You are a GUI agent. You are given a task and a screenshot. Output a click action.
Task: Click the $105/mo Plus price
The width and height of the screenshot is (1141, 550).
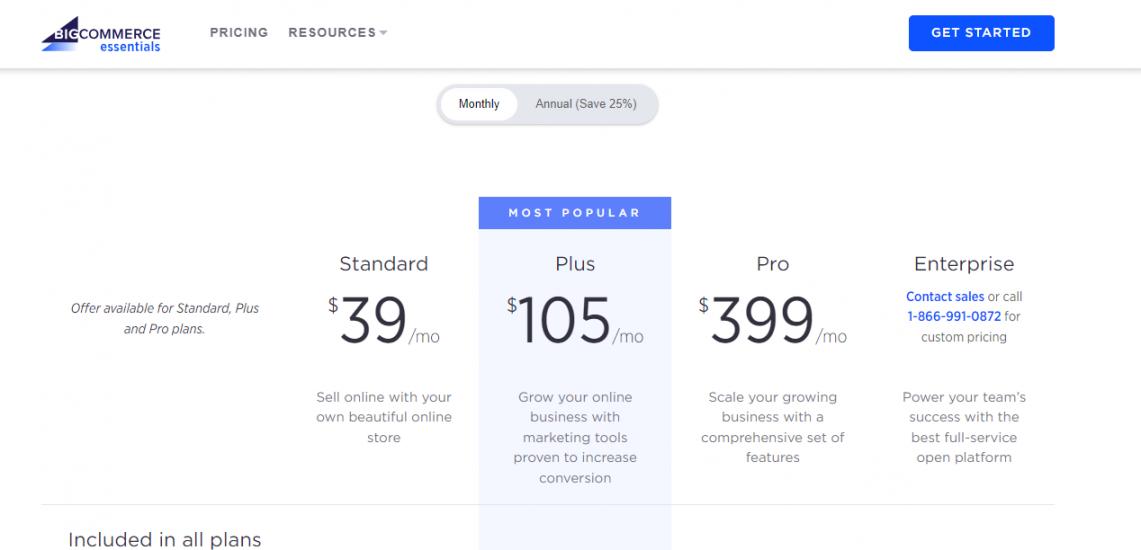[x=575, y=321]
